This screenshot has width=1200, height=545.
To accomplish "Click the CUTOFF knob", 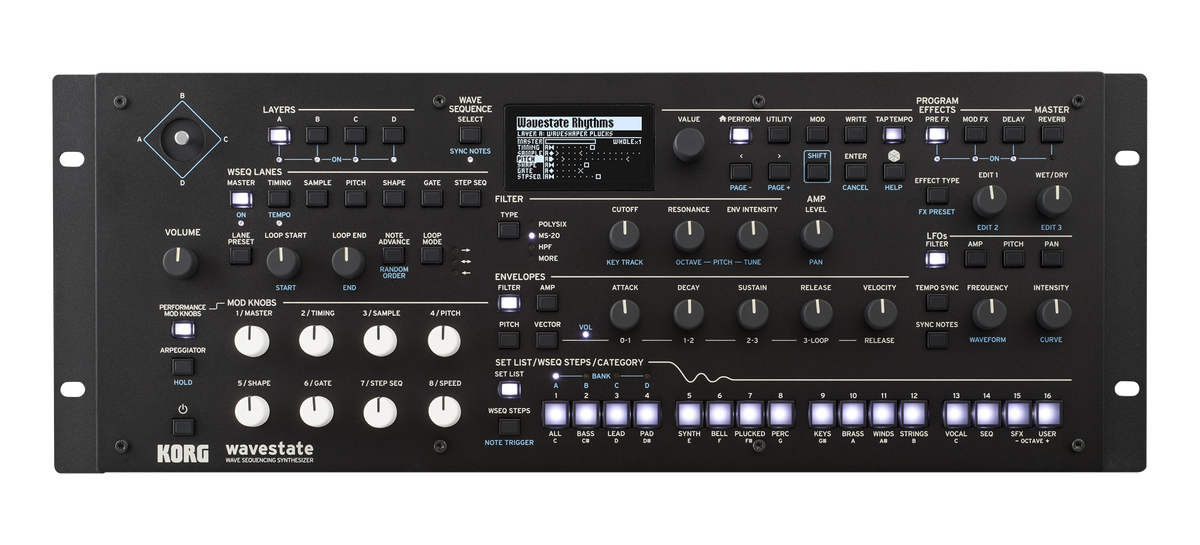I will pos(624,236).
